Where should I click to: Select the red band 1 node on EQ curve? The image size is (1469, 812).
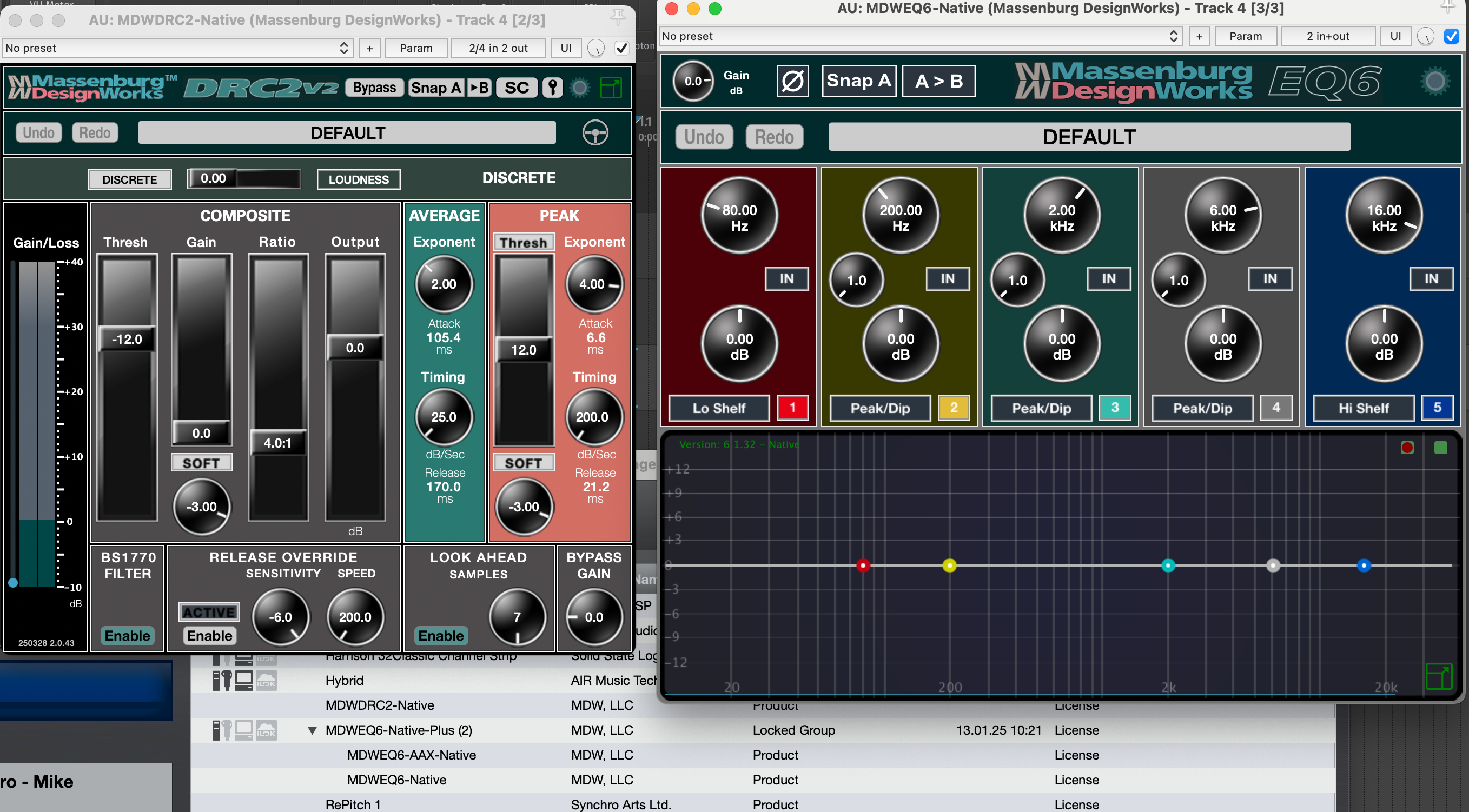click(863, 565)
